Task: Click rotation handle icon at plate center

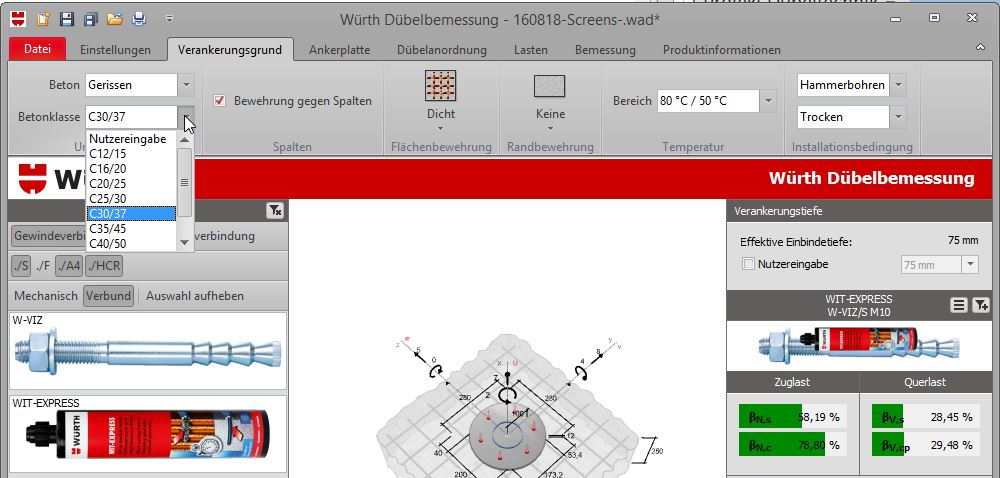Action: (507, 395)
